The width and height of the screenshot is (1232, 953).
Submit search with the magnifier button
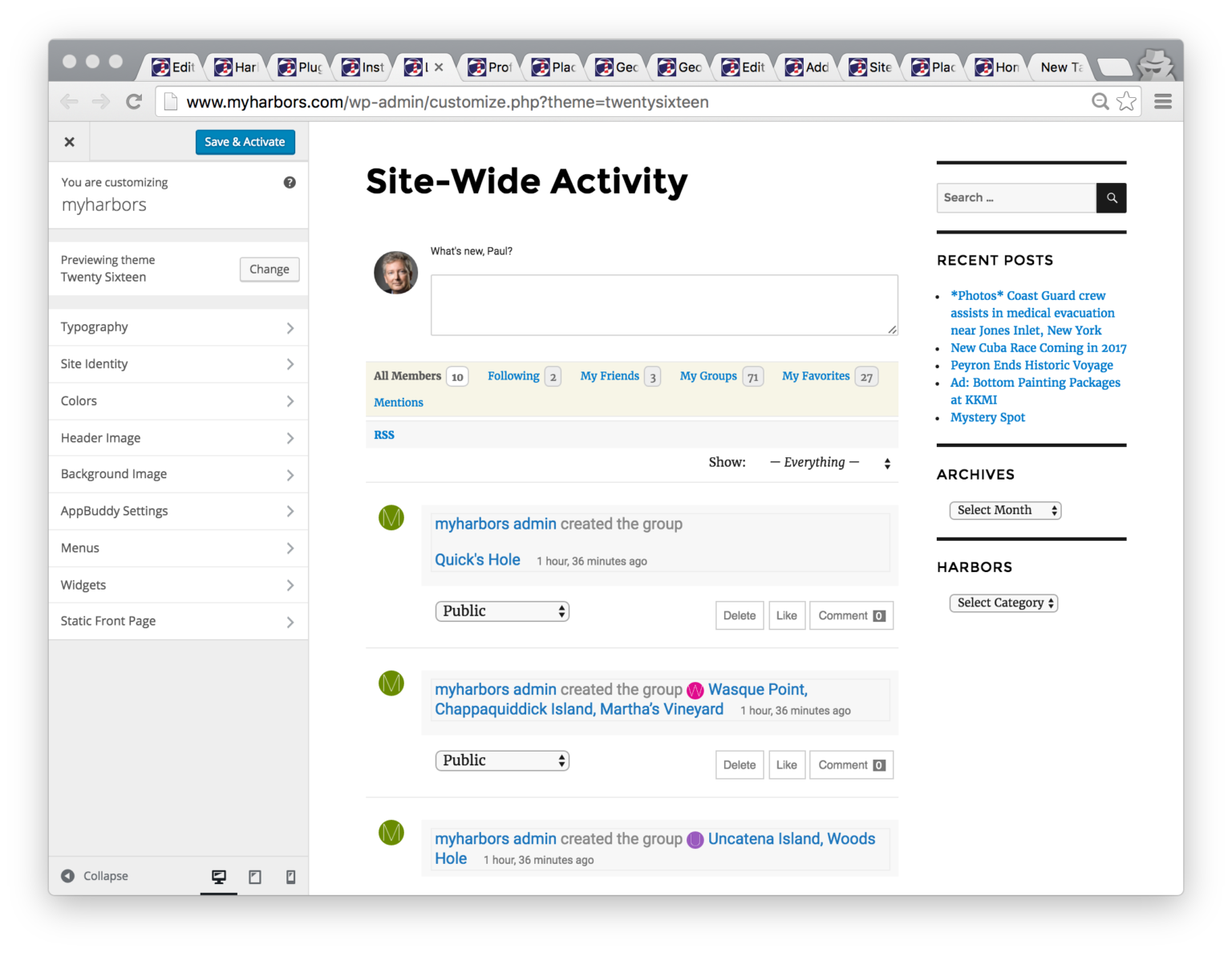pos(1112,198)
